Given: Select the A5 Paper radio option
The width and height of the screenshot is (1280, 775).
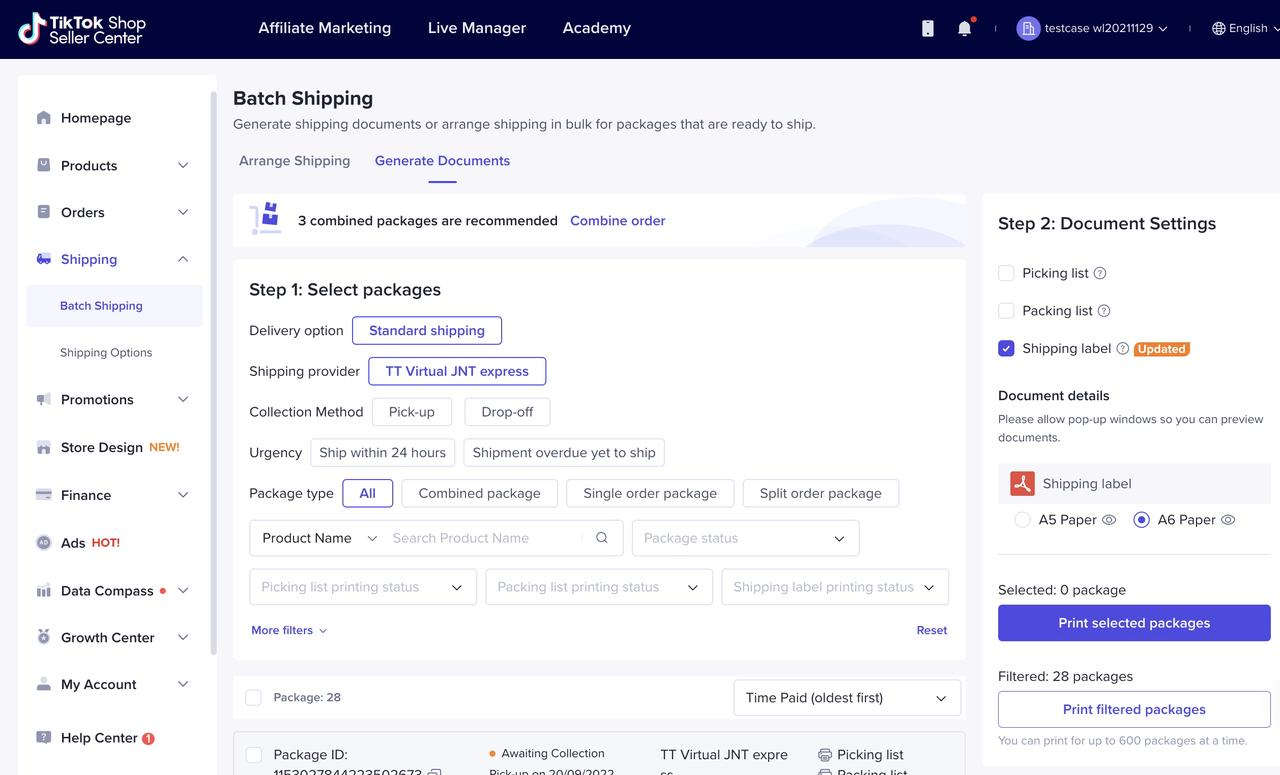Looking at the screenshot, I should click(1022, 520).
